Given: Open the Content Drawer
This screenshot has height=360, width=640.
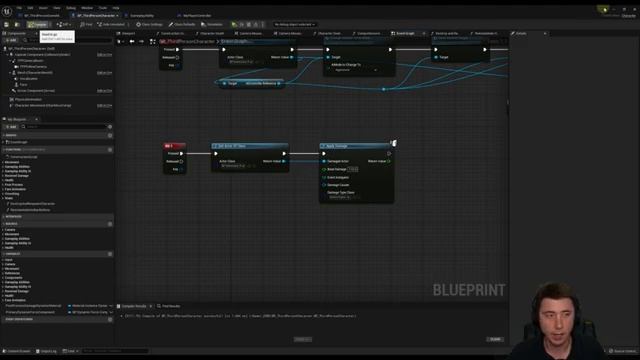Looking at the screenshot, I should pos(17,351).
